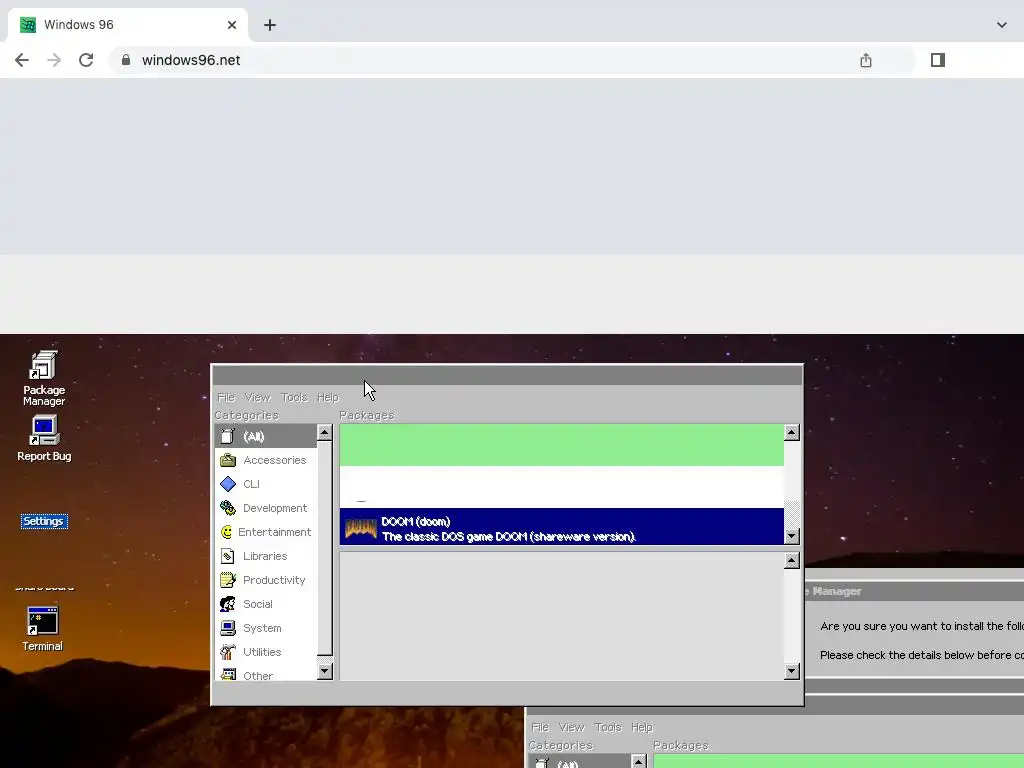Select the green highlighted package row
The image size is (1024, 768).
point(562,445)
